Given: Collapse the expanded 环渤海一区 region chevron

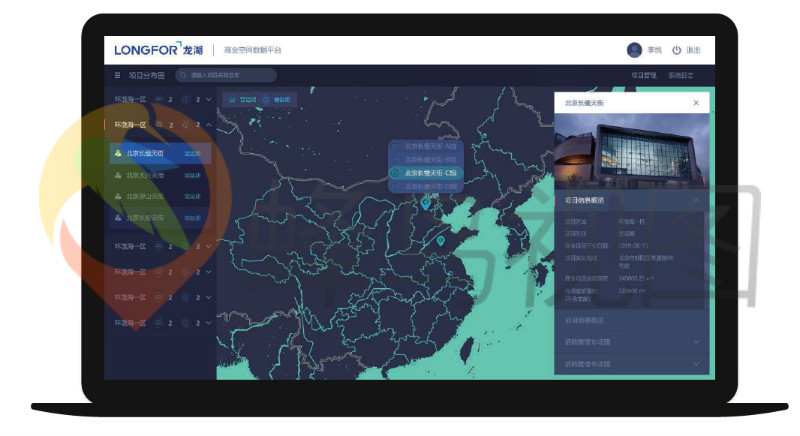Looking at the screenshot, I should click(208, 125).
